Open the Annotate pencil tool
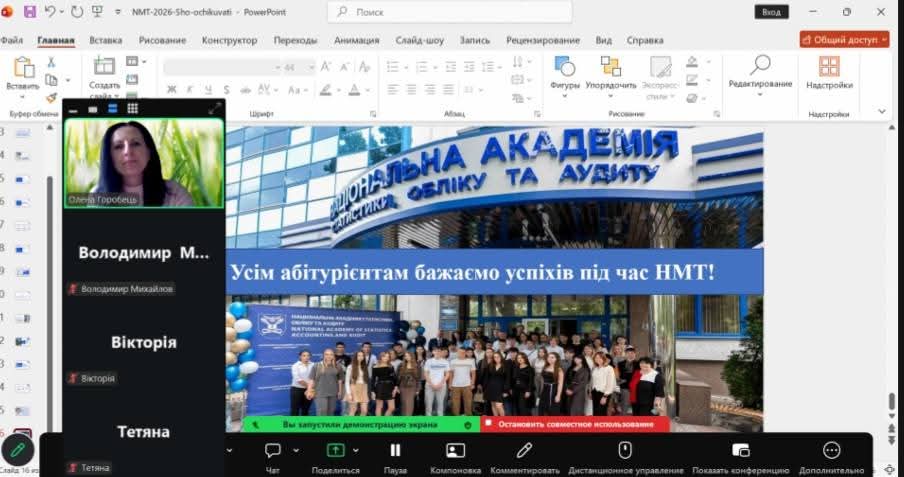Image resolution: width=904 pixels, height=477 pixels. [x=523, y=450]
